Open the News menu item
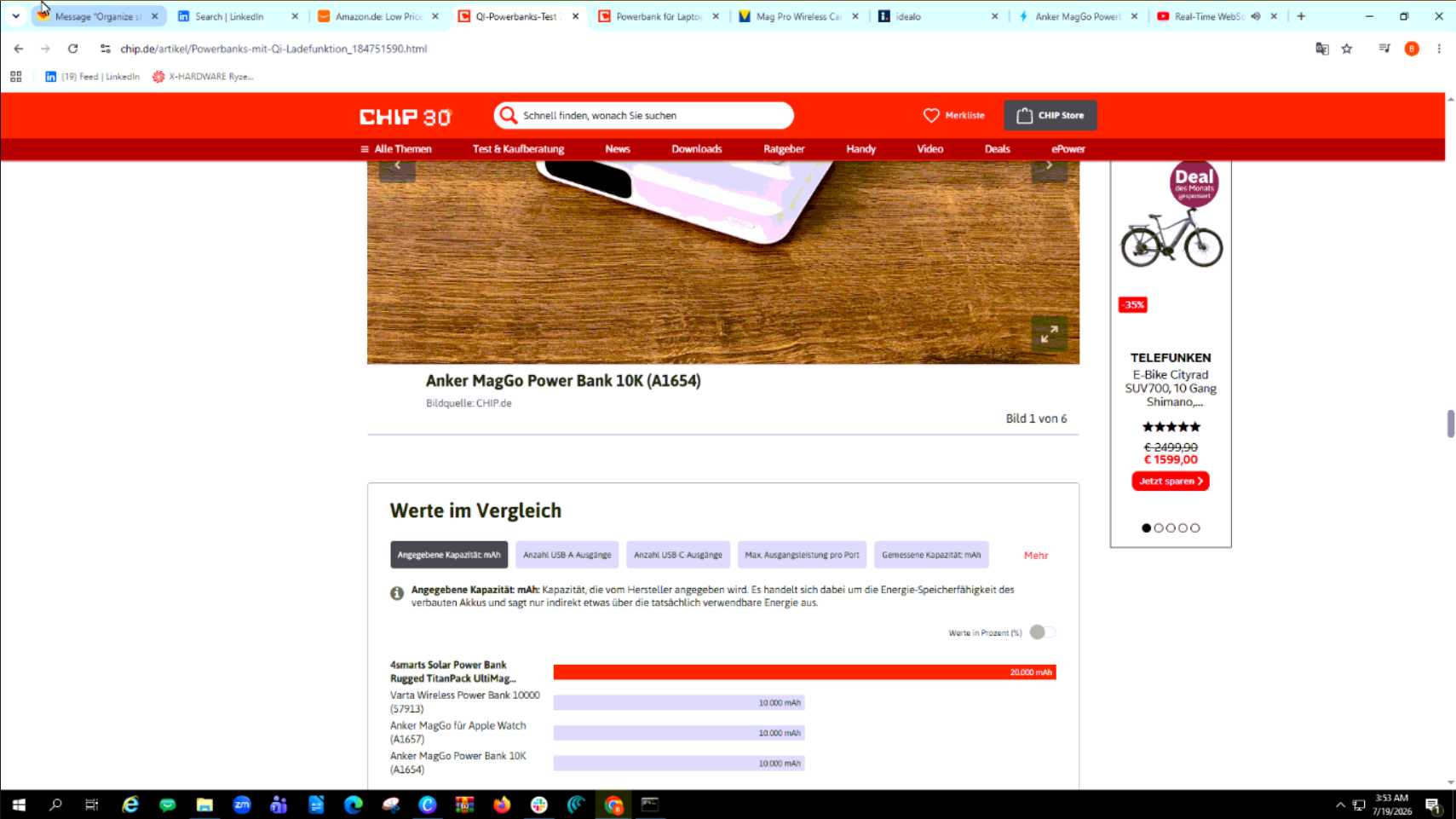The image size is (1456, 819). 618,149
